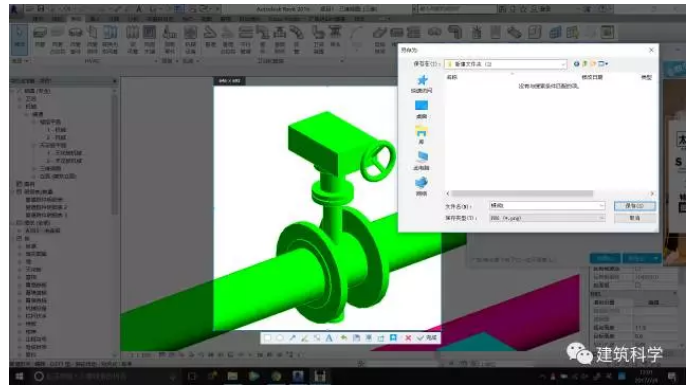
Task: Select the ellipse tool in screenshot toolbar
Action: (x=280, y=338)
